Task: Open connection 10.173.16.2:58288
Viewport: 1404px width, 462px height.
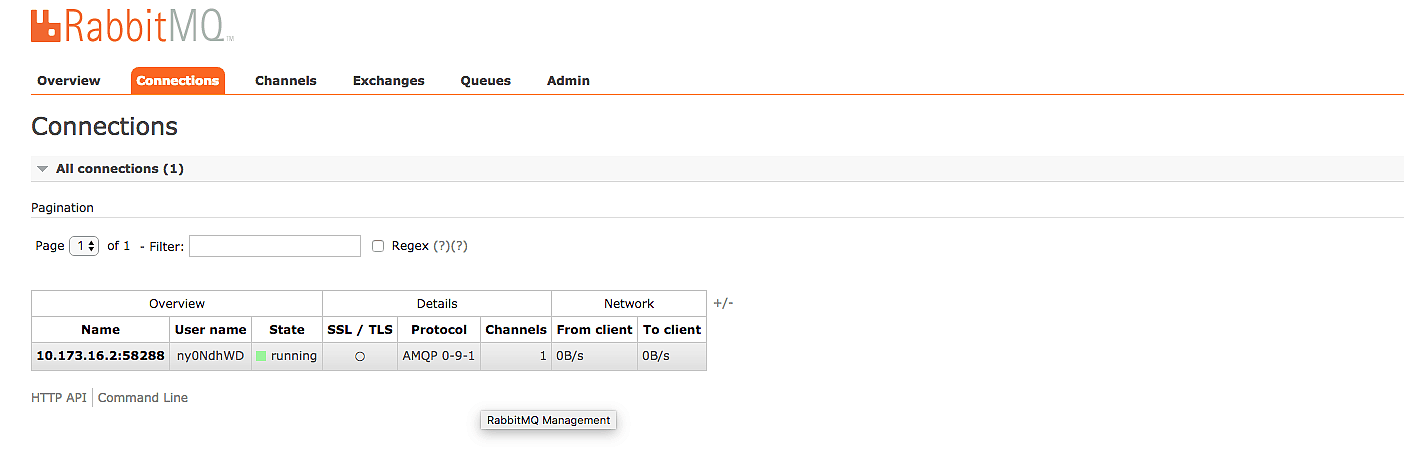Action: [x=100, y=356]
